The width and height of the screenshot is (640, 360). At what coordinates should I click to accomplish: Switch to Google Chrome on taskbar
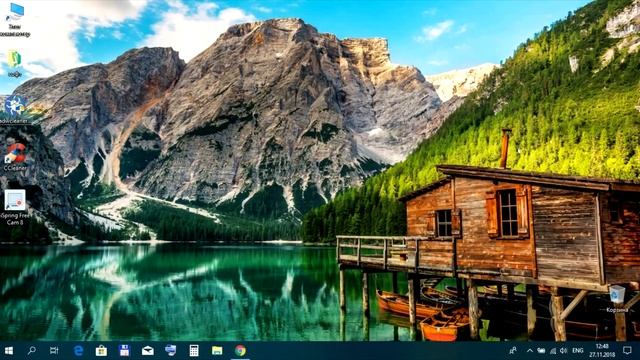click(240, 351)
